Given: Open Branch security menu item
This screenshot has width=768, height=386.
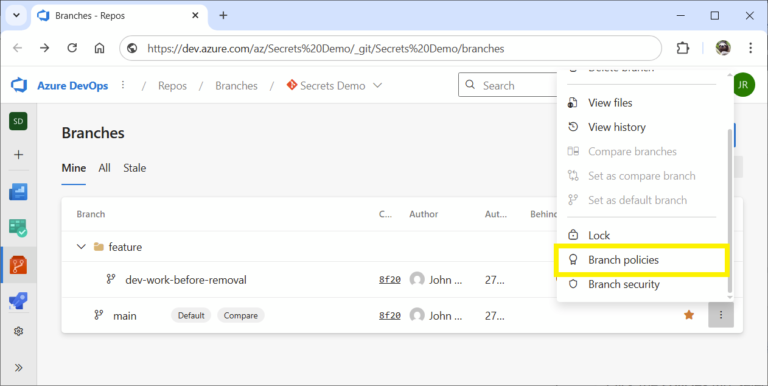Looking at the screenshot, I should tap(642, 284).
